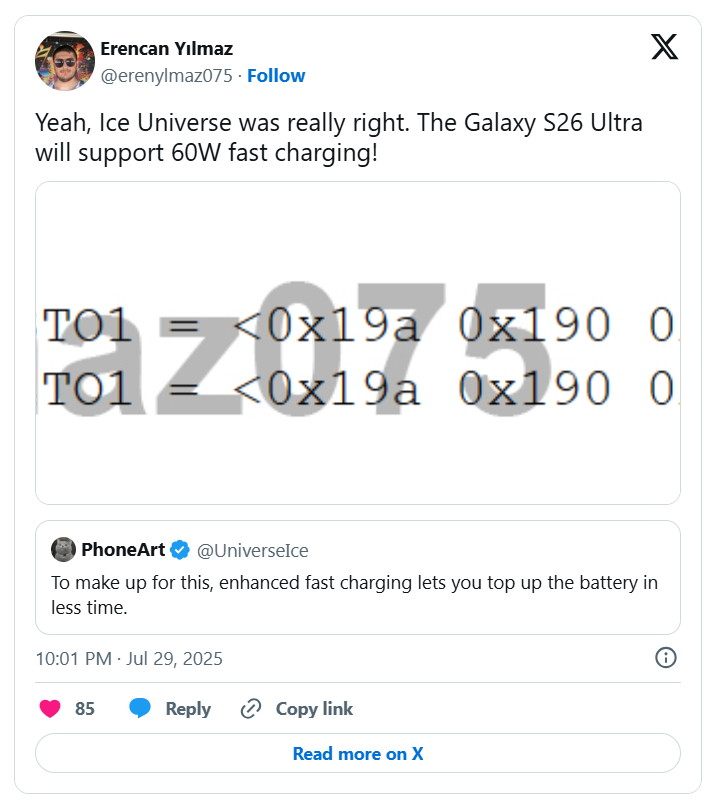Follow Erencan Yılmaz
Viewport: 720px width, 803px height.
point(276,76)
